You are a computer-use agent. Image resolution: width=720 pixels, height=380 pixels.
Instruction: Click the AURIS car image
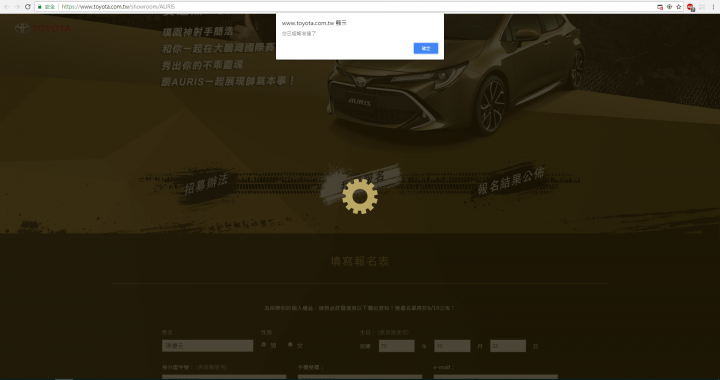point(455,76)
